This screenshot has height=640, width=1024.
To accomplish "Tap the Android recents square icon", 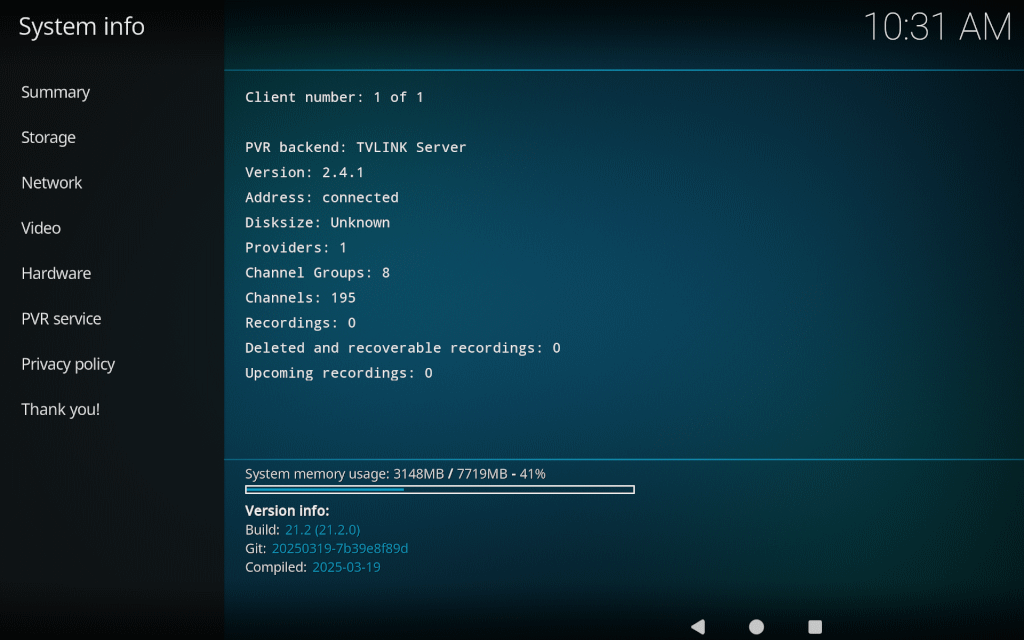I will click(815, 626).
